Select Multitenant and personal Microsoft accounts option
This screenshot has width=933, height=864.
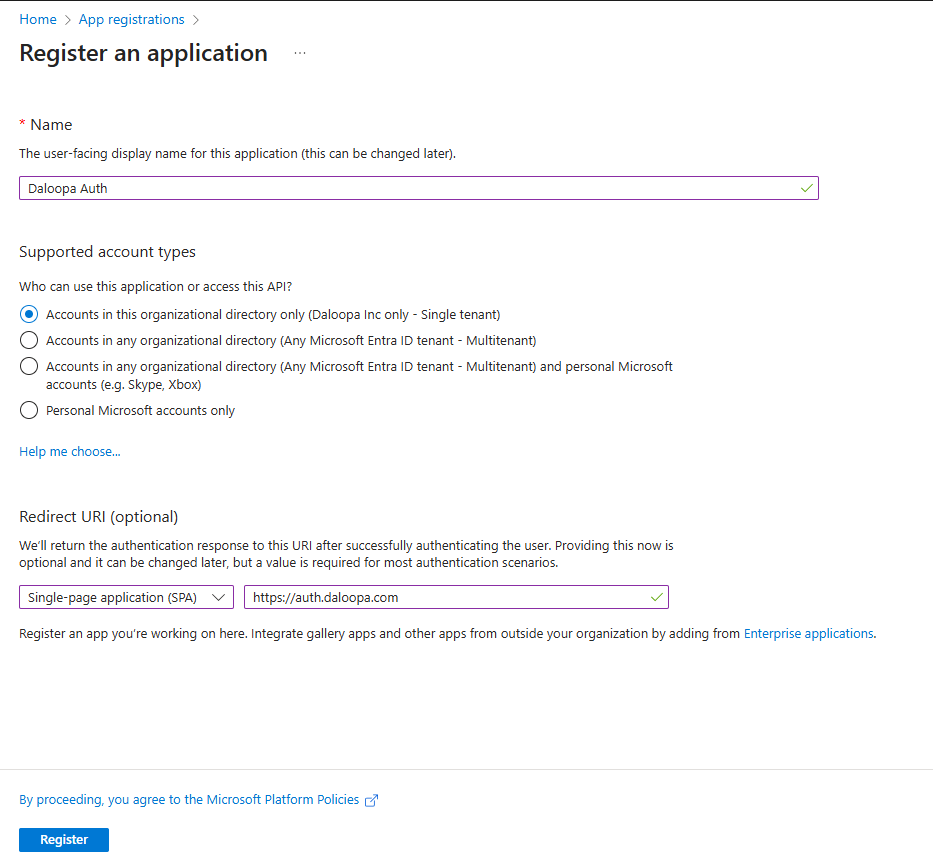[x=29, y=367]
